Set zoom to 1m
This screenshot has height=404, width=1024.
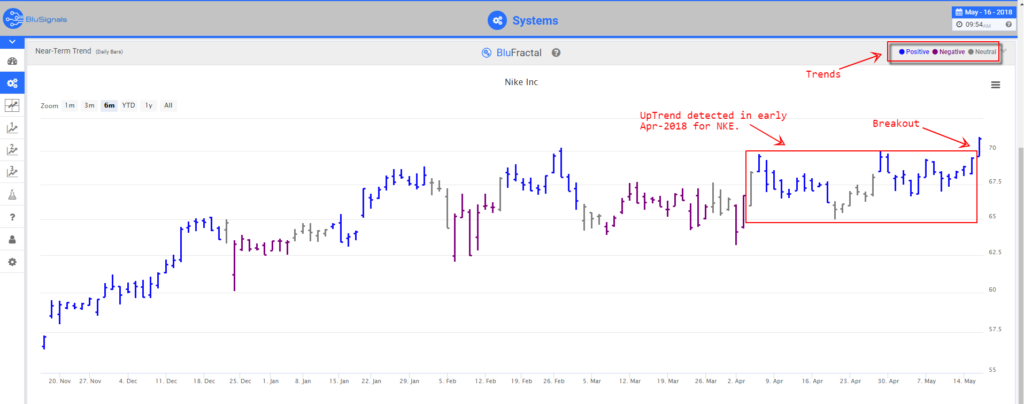coord(69,105)
